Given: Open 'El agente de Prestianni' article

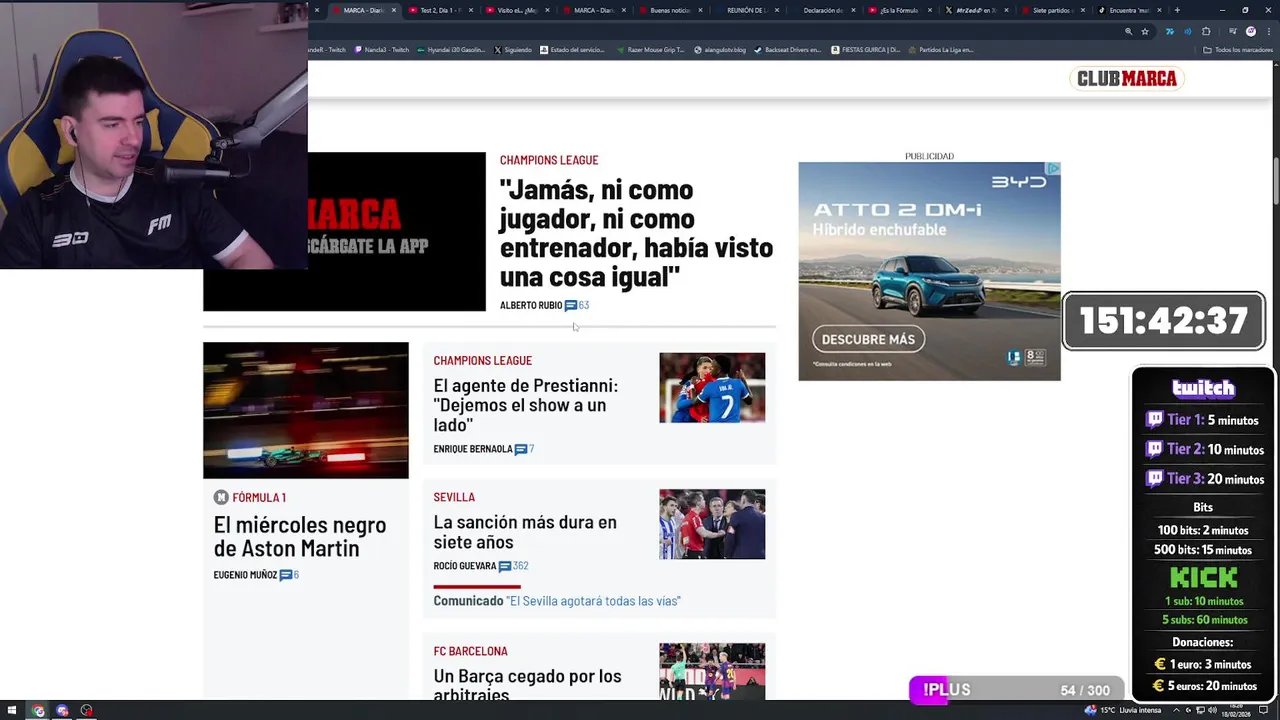Looking at the screenshot, I should pyautogui.click(x=525, y=405).
